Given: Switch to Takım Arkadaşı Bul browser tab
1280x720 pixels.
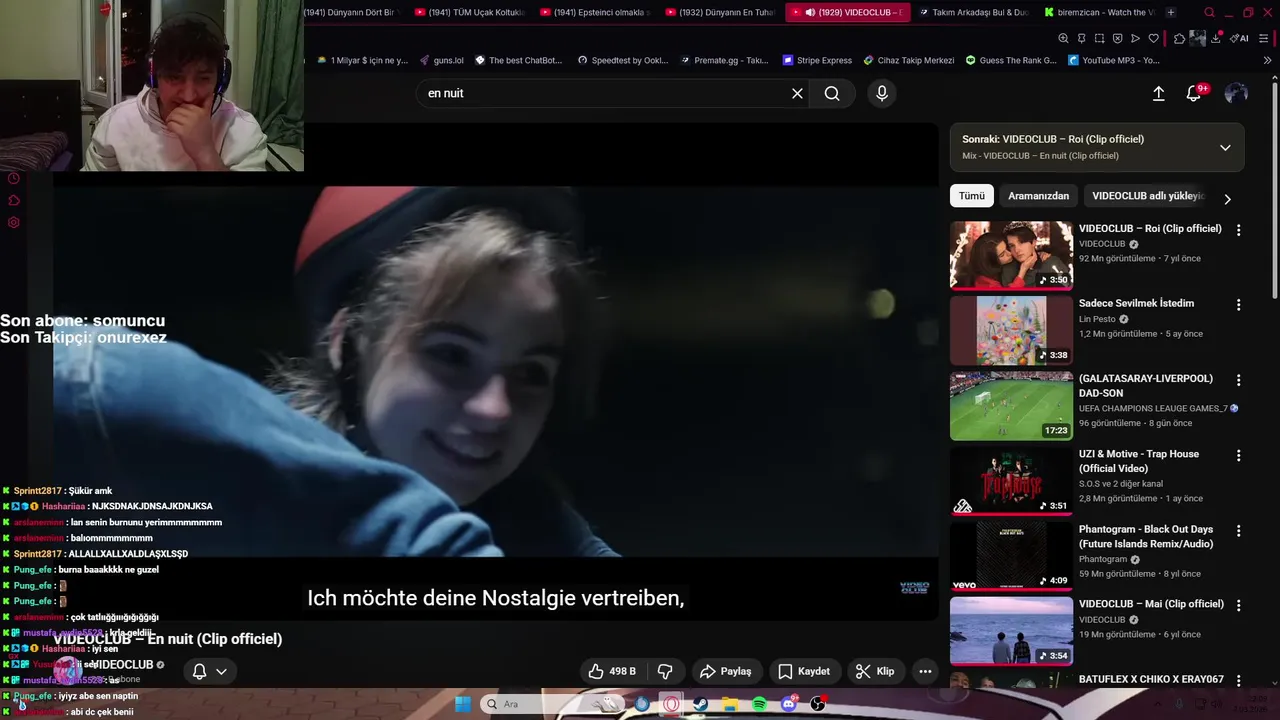Looking at the screenshot, I should tap(973, 12).
